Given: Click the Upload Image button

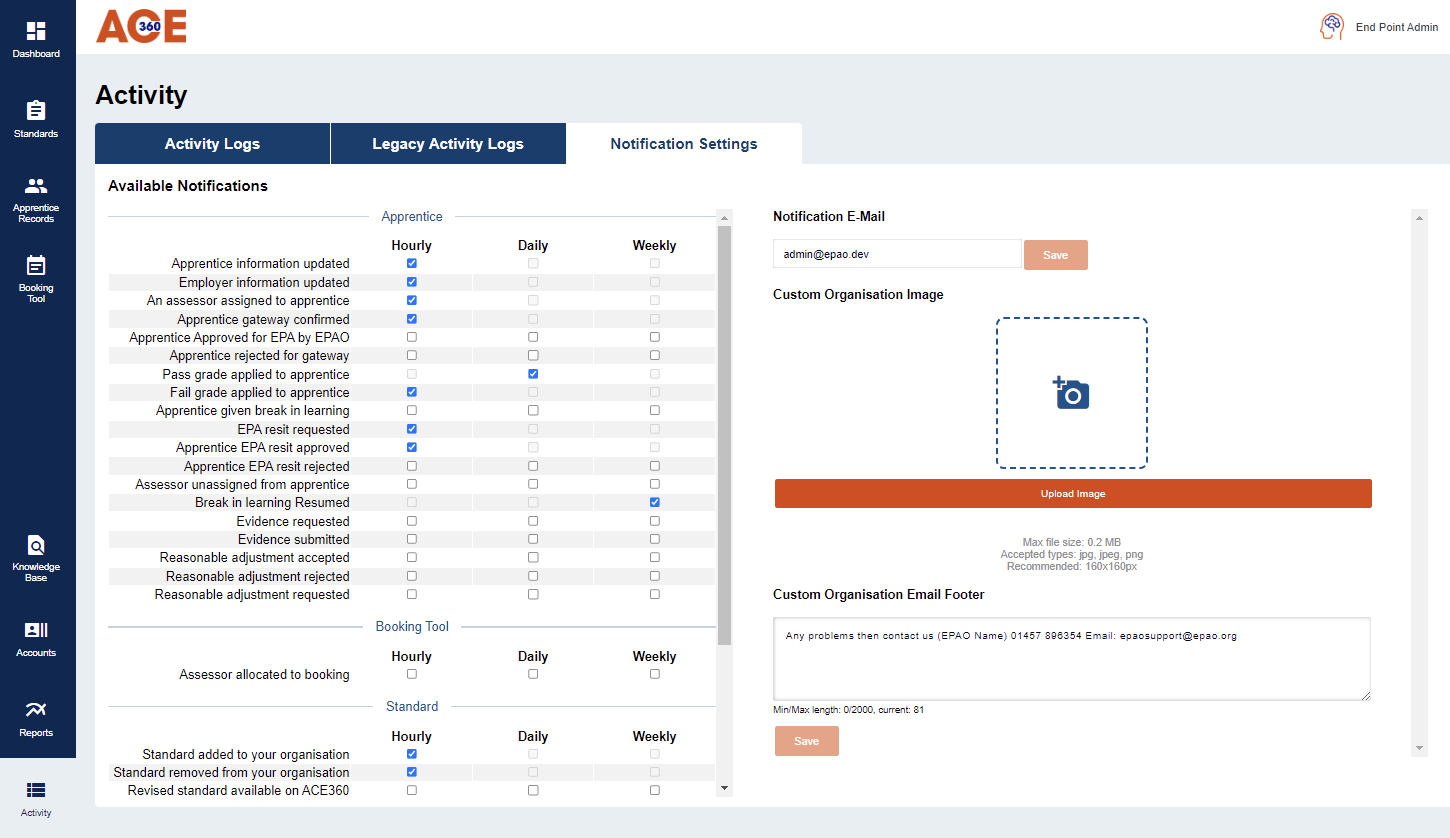Looking at the screenshot, I should tap(1072, 493).
